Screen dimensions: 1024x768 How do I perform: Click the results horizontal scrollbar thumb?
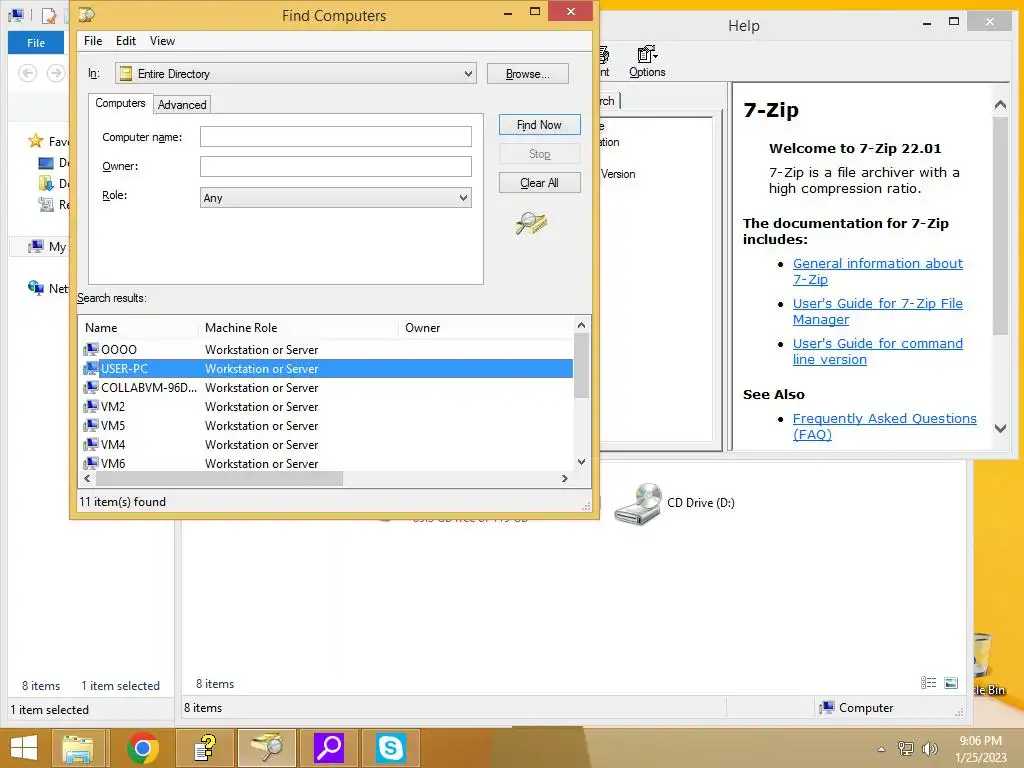(219, 478)
